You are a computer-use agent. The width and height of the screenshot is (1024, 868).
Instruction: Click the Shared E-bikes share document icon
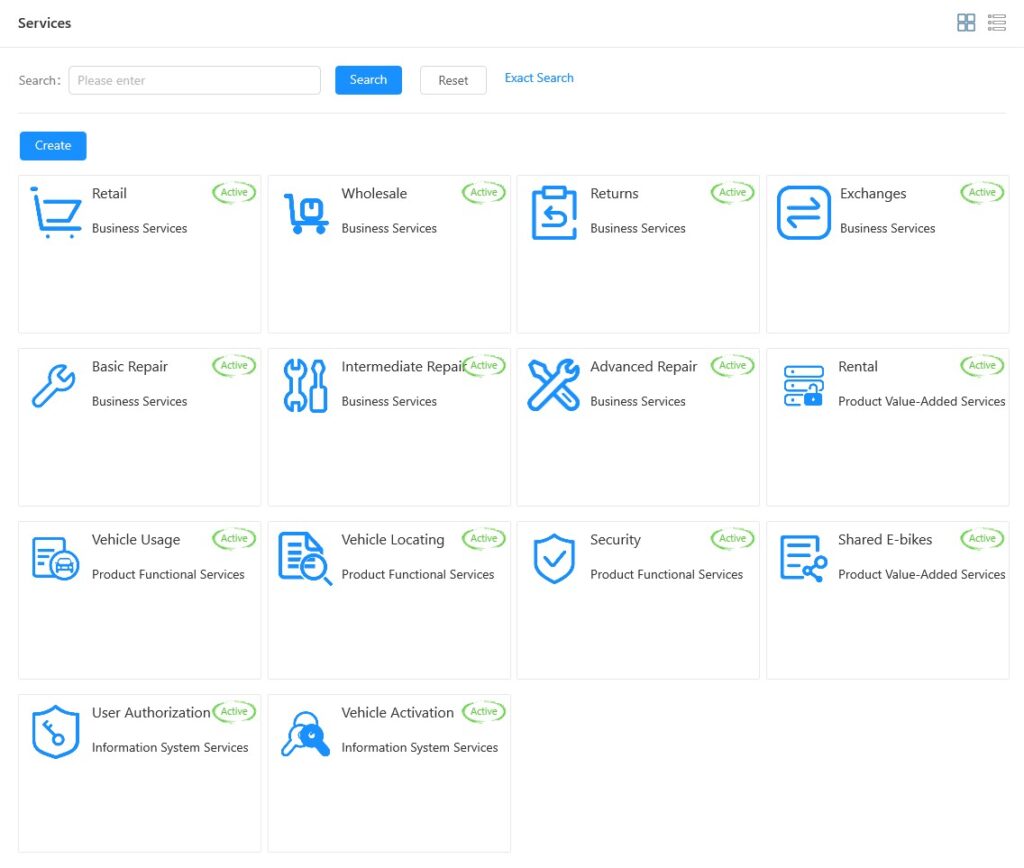pos(804,558)
